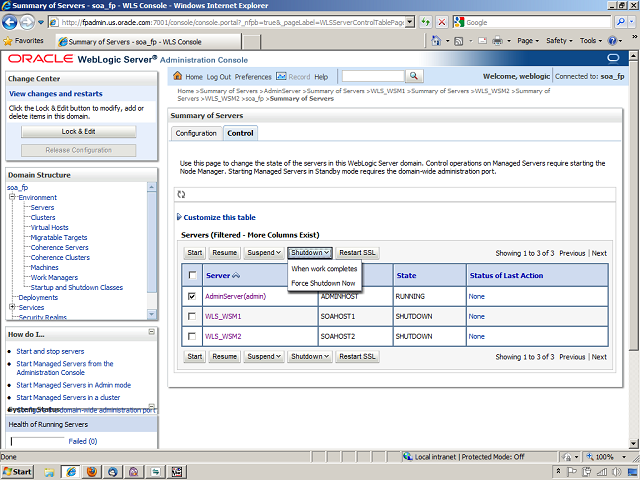
Task: Click the refresh icon above Customize this table
Action: (x=181, y=194)
